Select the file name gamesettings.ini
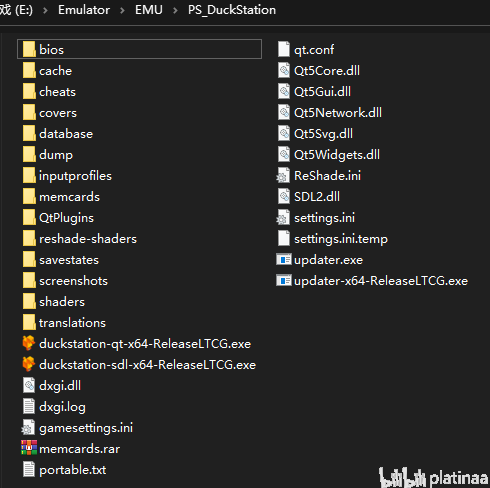Viewport: 490px width, 488px height. point(86,428)
